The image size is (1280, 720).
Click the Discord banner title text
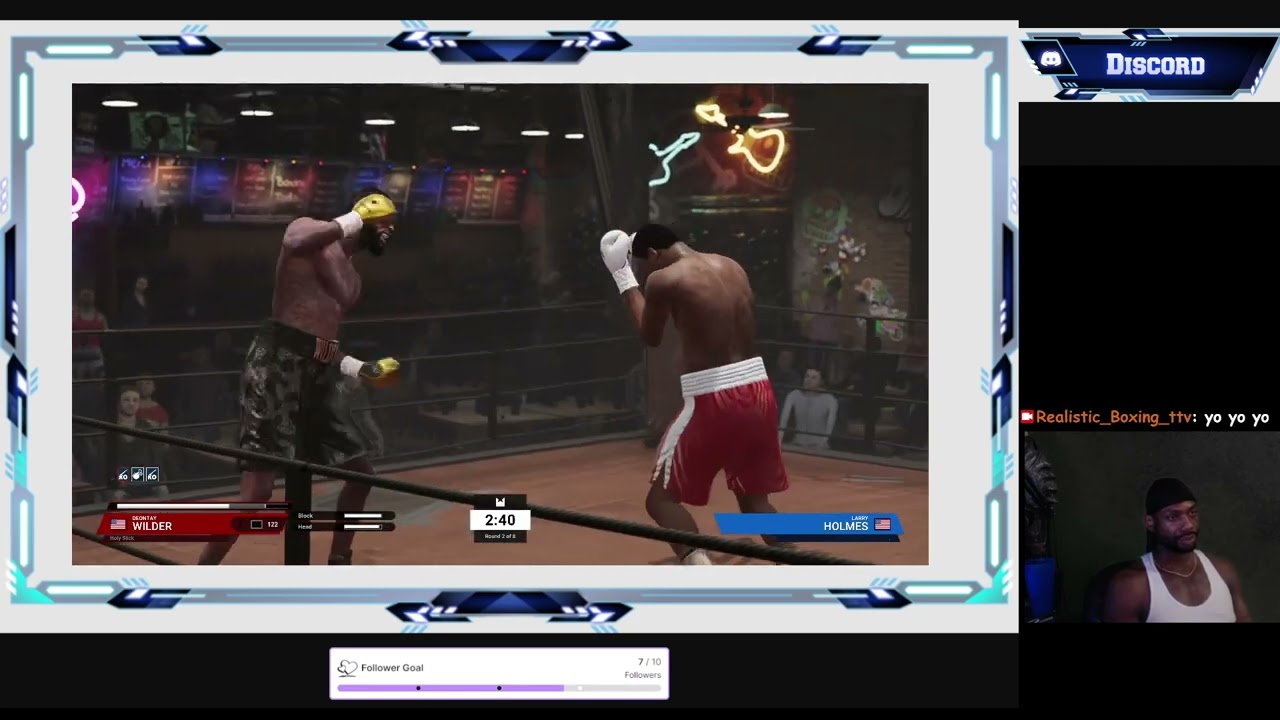point(1155,65)
